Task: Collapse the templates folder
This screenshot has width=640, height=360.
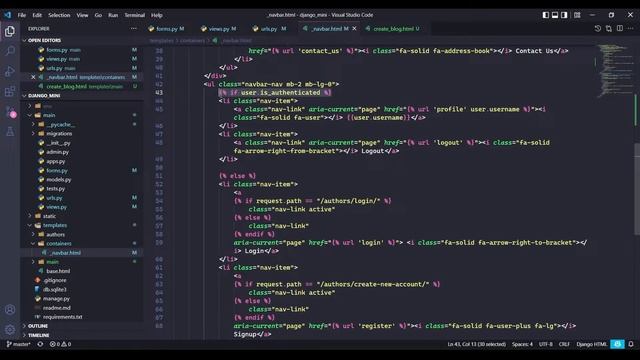Action: point(55,225)
